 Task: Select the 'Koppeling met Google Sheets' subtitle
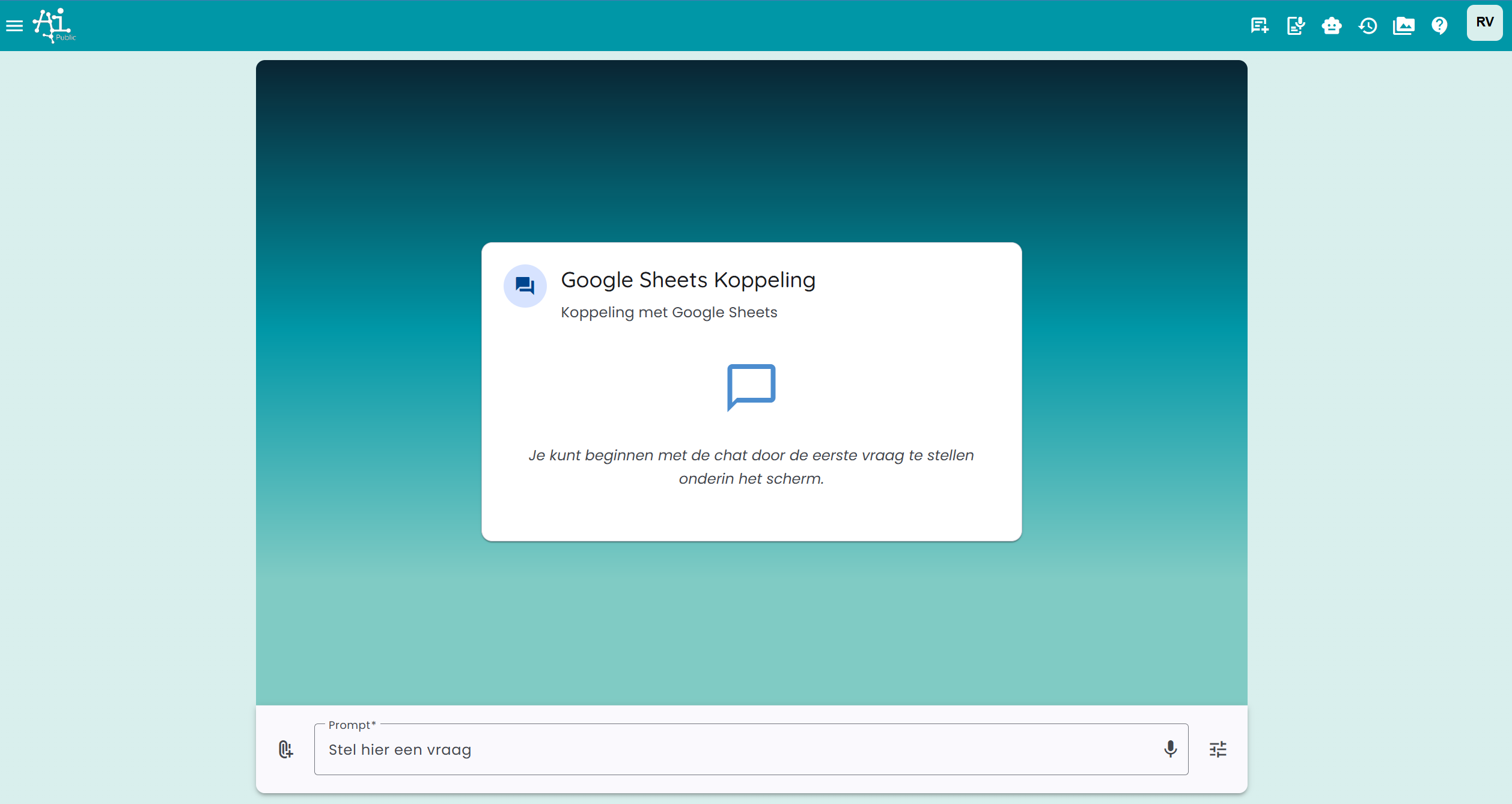pos(668,312)
